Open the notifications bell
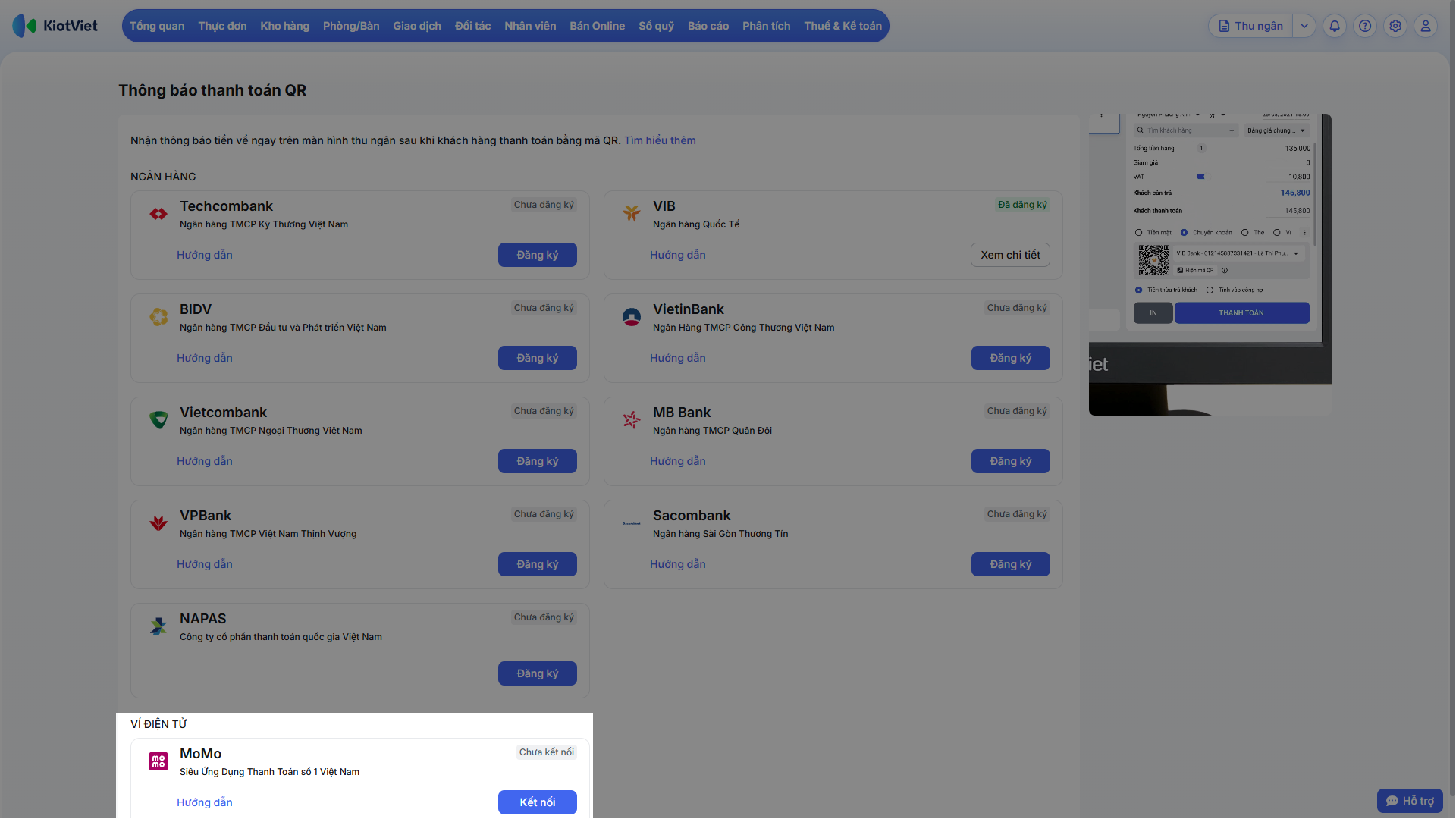Image resolution: width=1456 pixels, height=819 pixels. [1335, 26]
